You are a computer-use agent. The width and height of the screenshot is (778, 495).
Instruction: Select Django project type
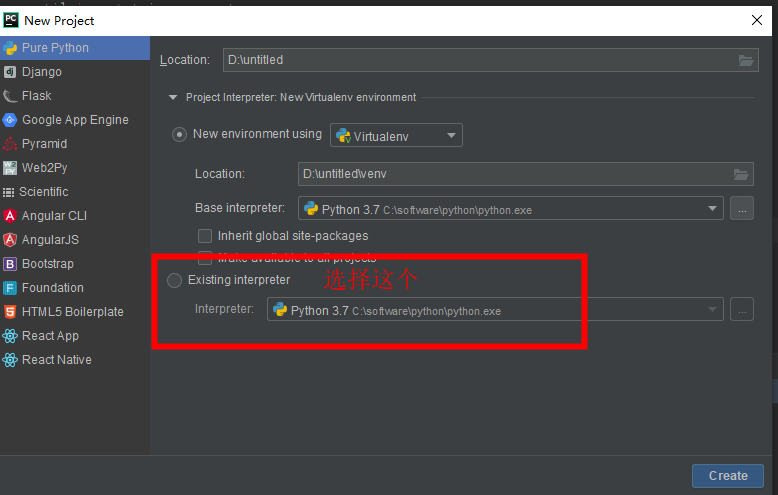(x=75, y=72)
